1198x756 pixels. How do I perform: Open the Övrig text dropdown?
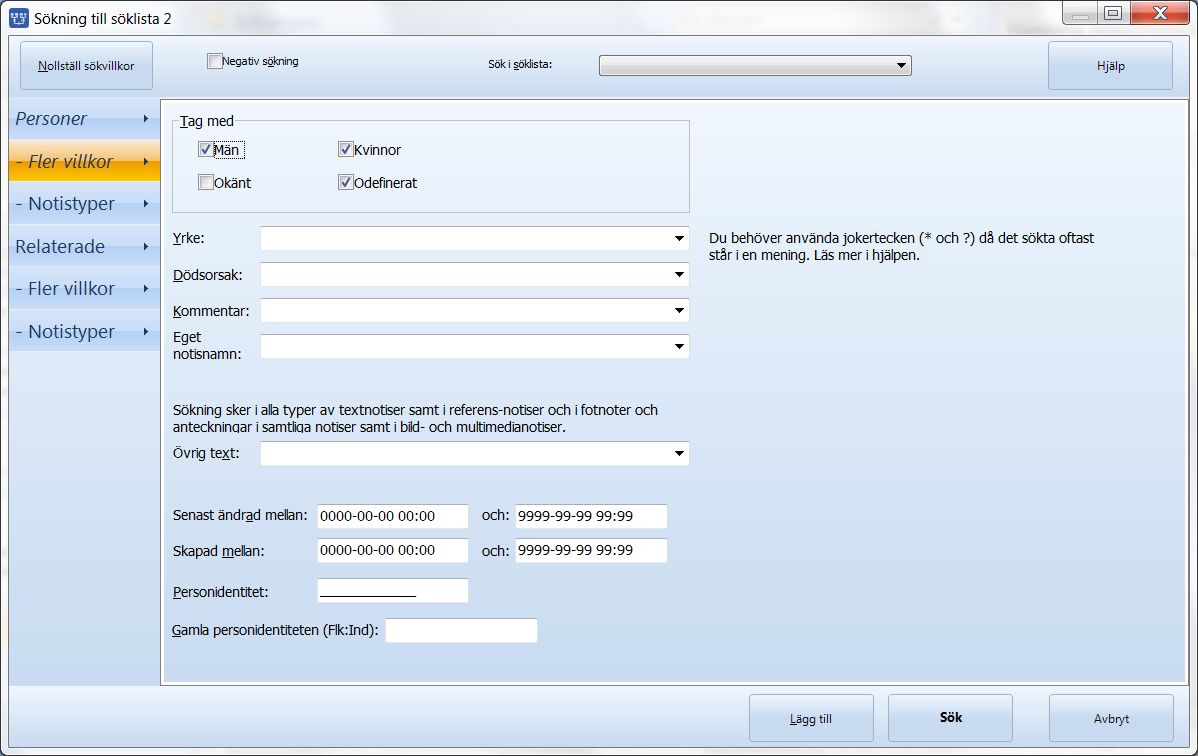pyautogui.click(x=679, y=453)
